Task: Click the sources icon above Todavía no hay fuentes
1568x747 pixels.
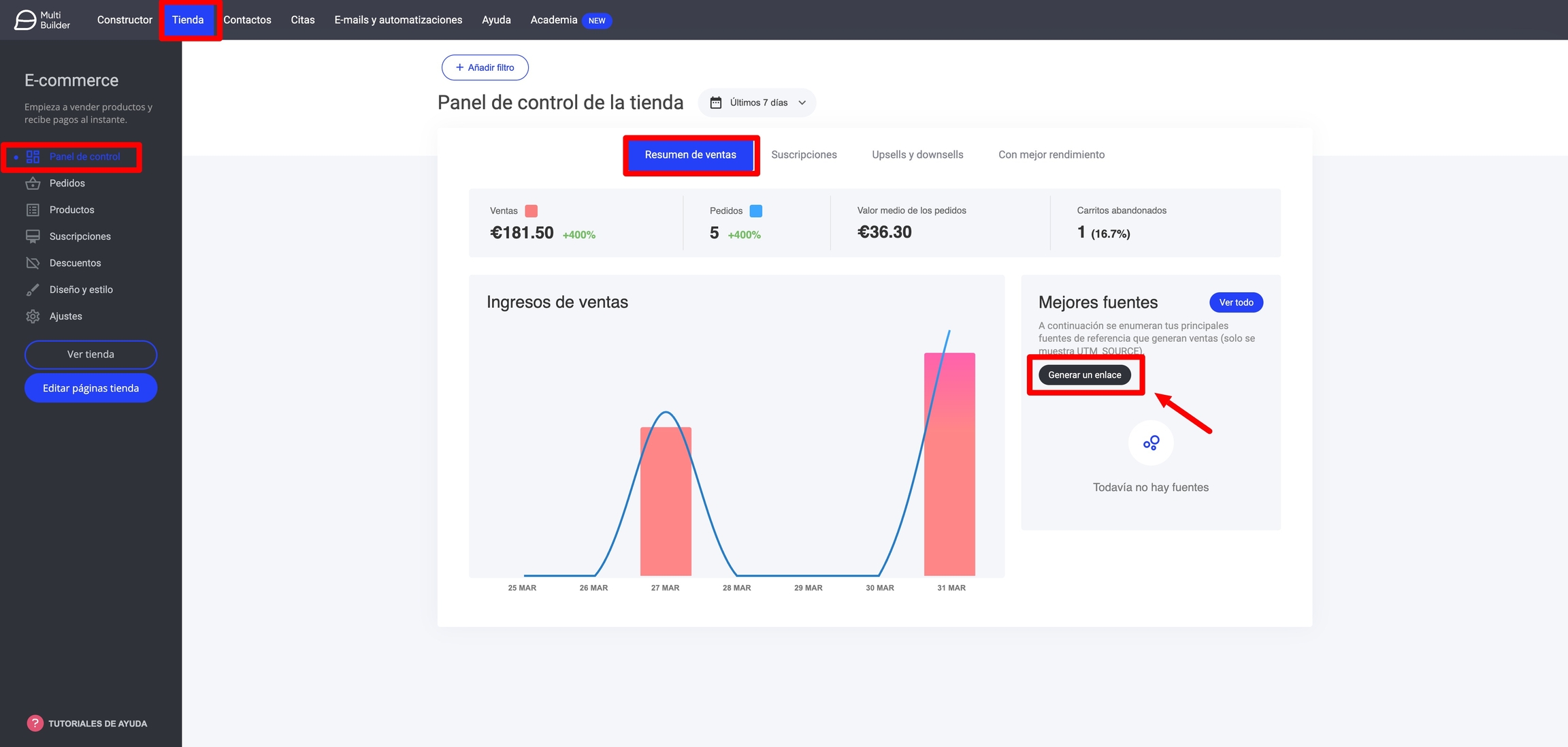Action: (1151, 443)
